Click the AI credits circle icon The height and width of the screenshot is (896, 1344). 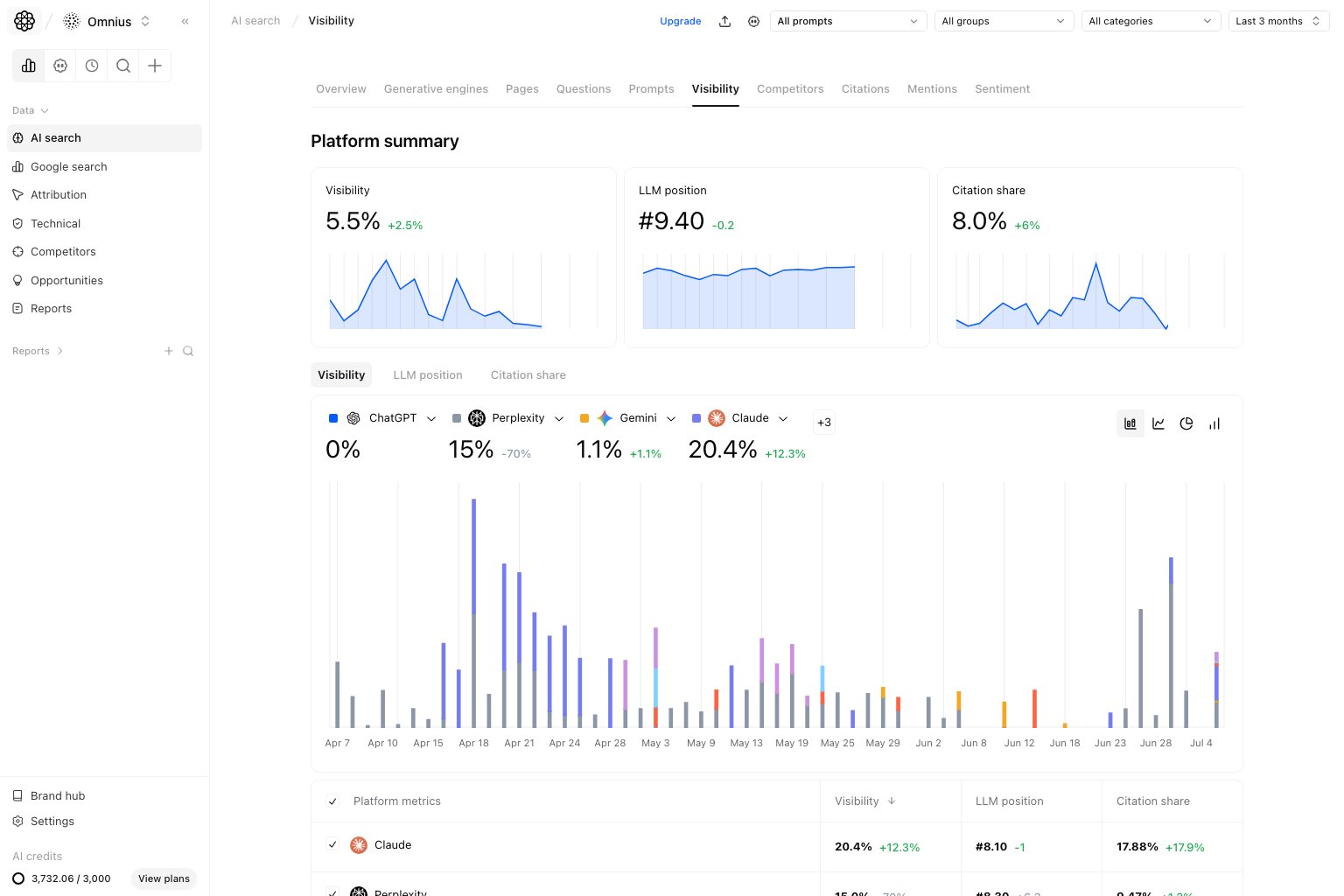tap(18, 878)
